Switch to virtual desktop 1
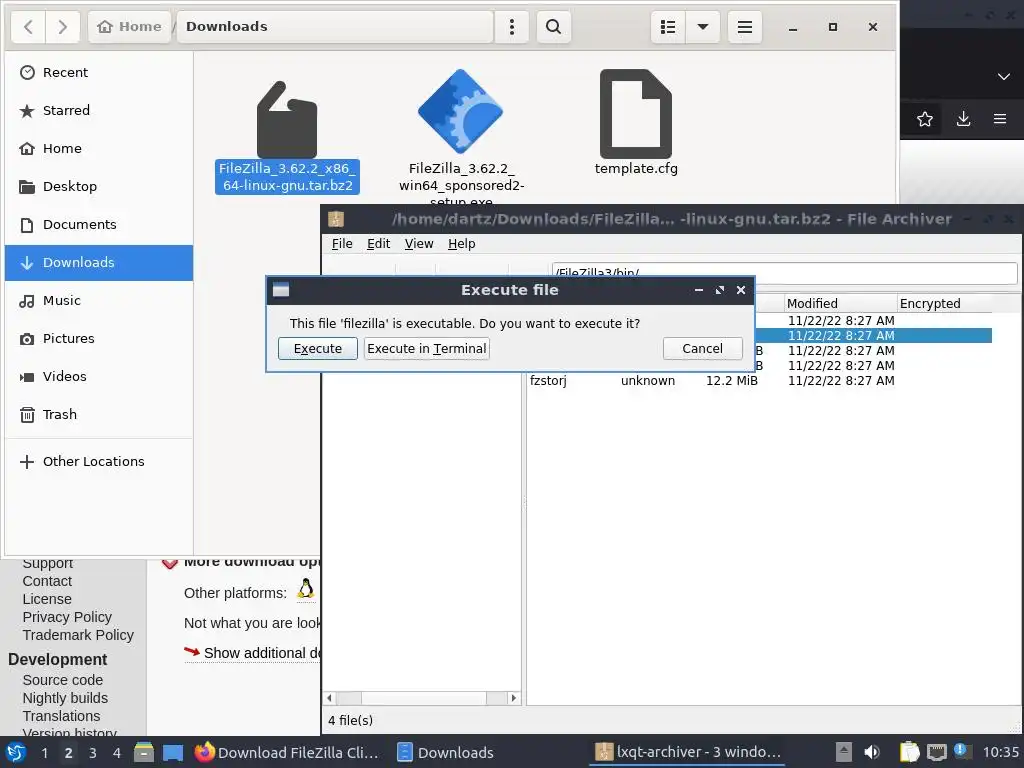The width and height of the screenshot is (1024, 768). [x=44, y=752]
